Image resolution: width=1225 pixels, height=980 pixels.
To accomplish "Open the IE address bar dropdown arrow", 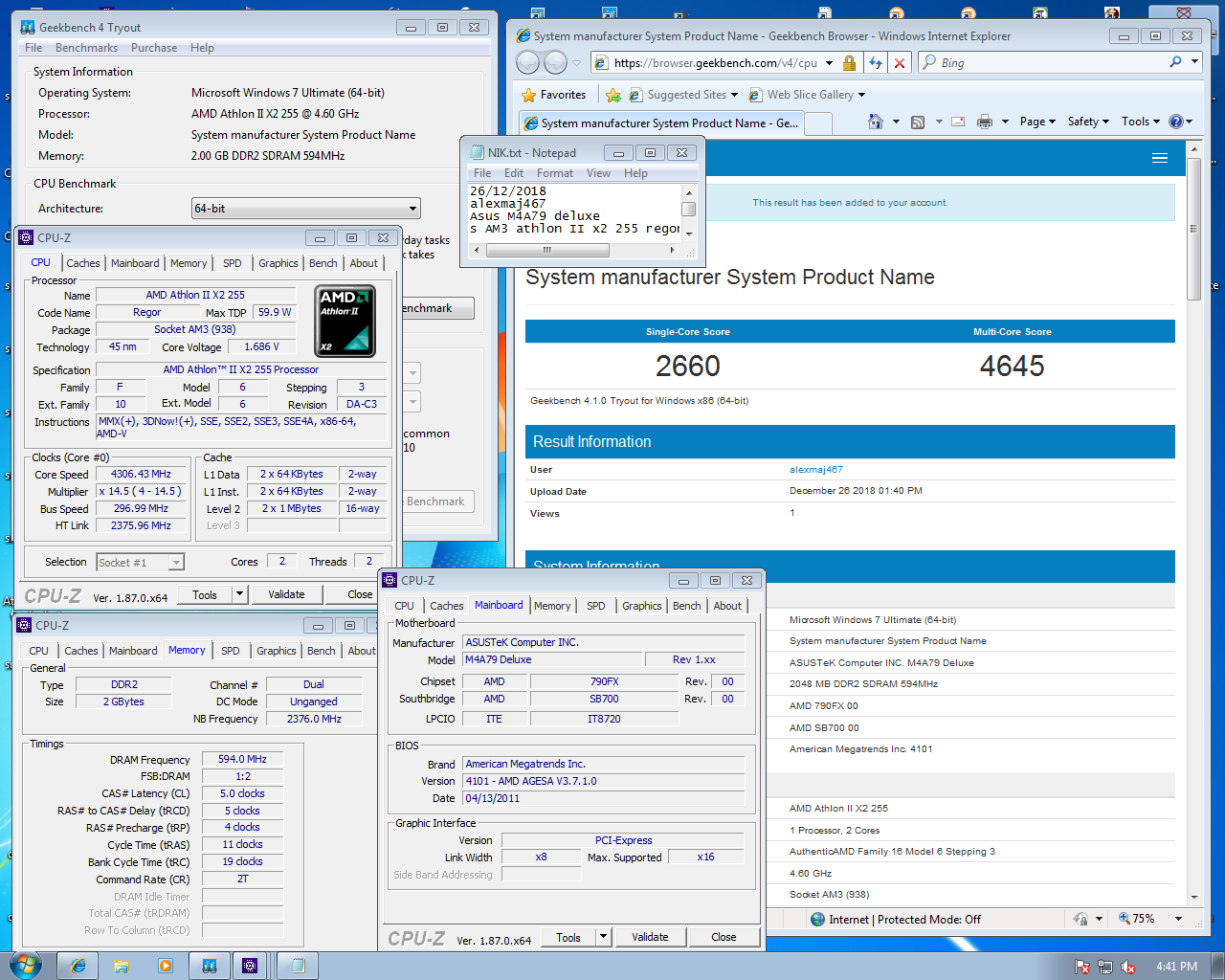I will [829, 63].
